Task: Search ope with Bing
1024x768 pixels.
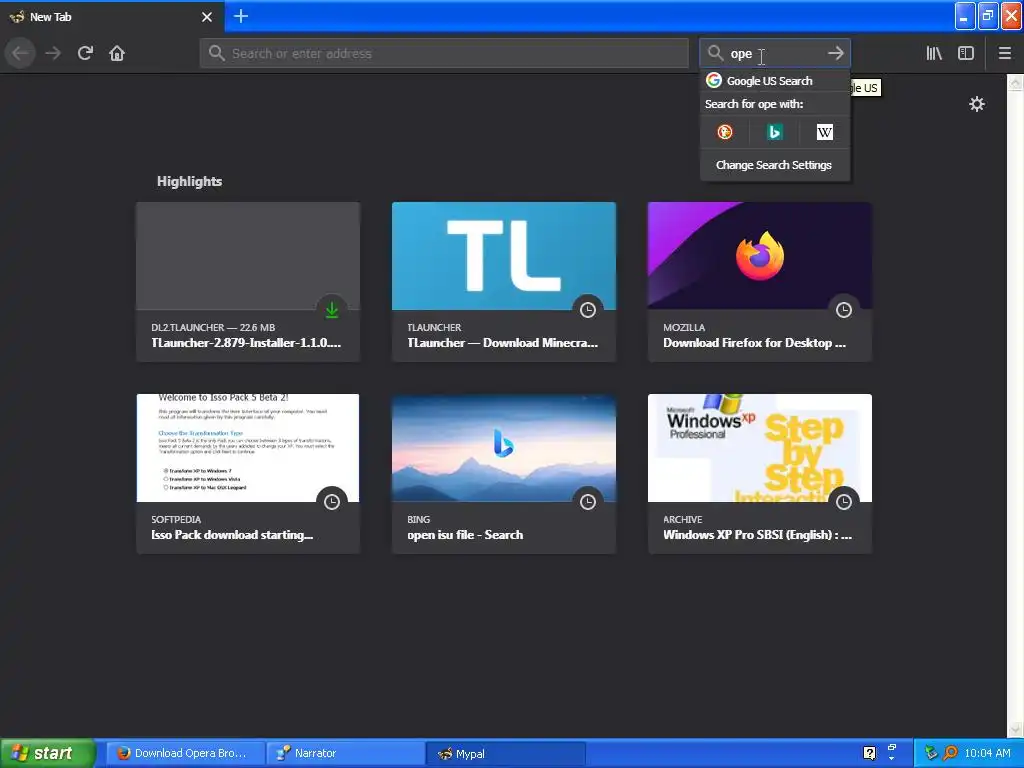Action: coord(775,132)
